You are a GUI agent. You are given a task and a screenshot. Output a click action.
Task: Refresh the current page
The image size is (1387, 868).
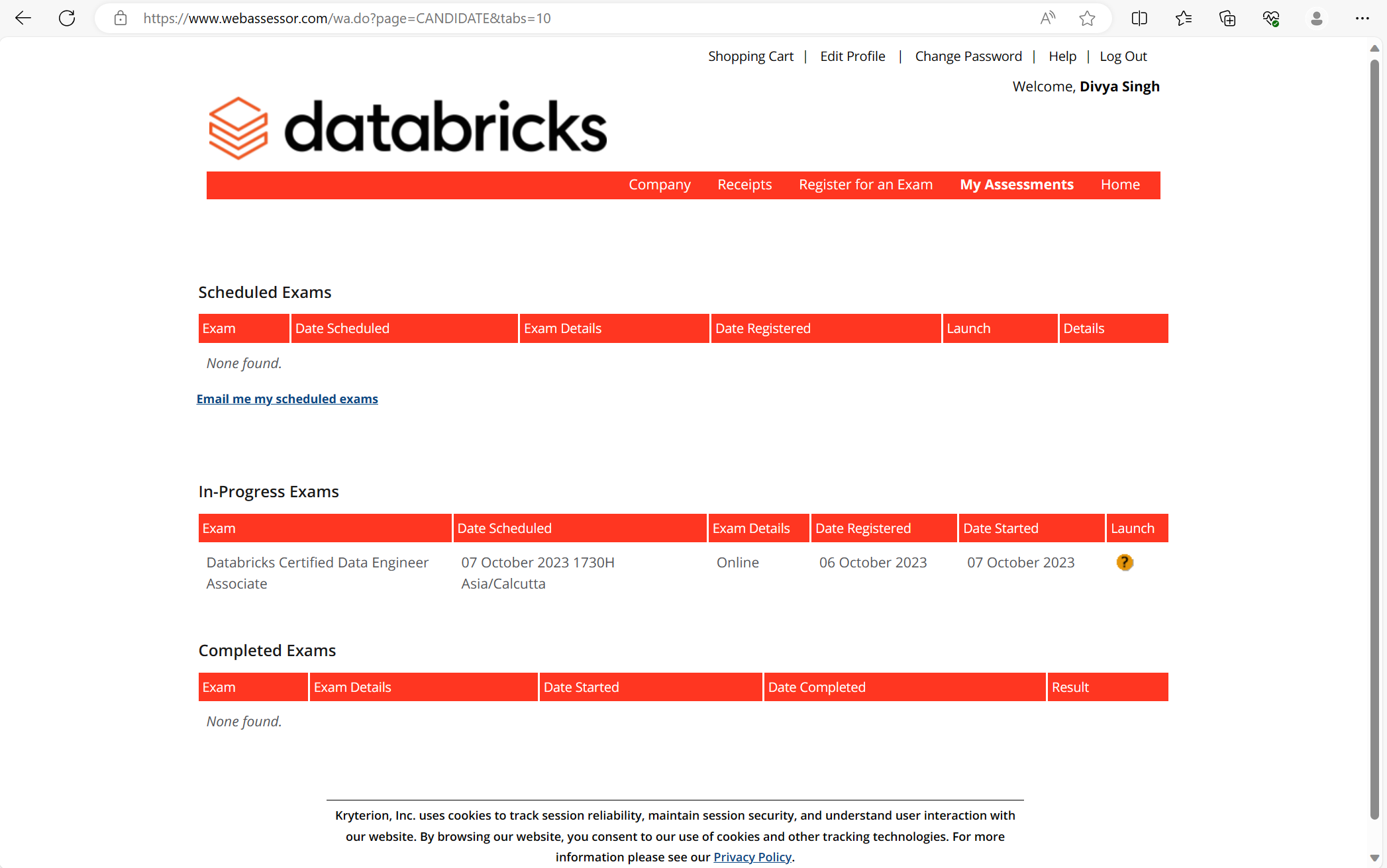click(x=66, y=18)
